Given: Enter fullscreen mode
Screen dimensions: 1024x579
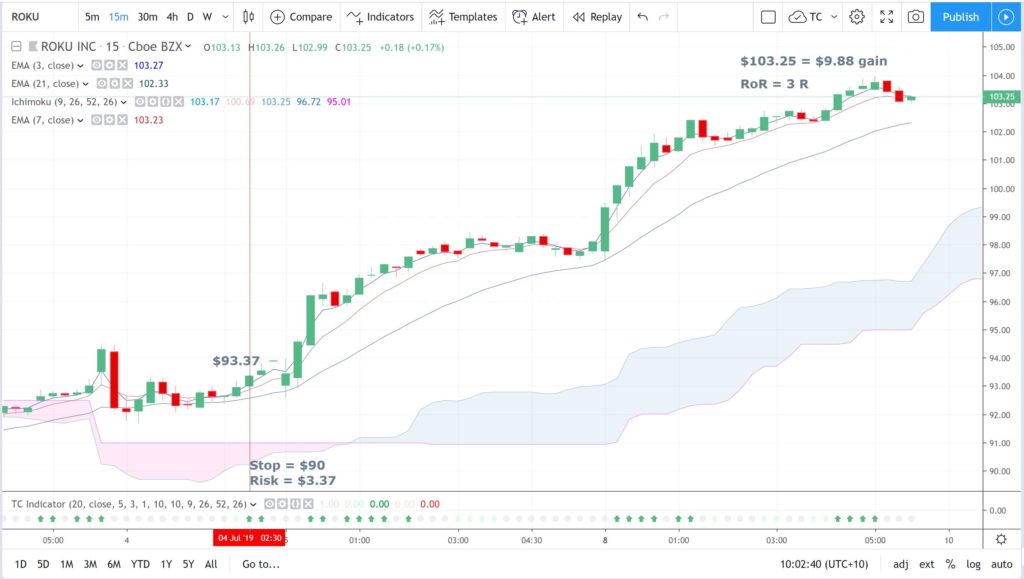Looking at the screenshot, I should click(886, 17).
